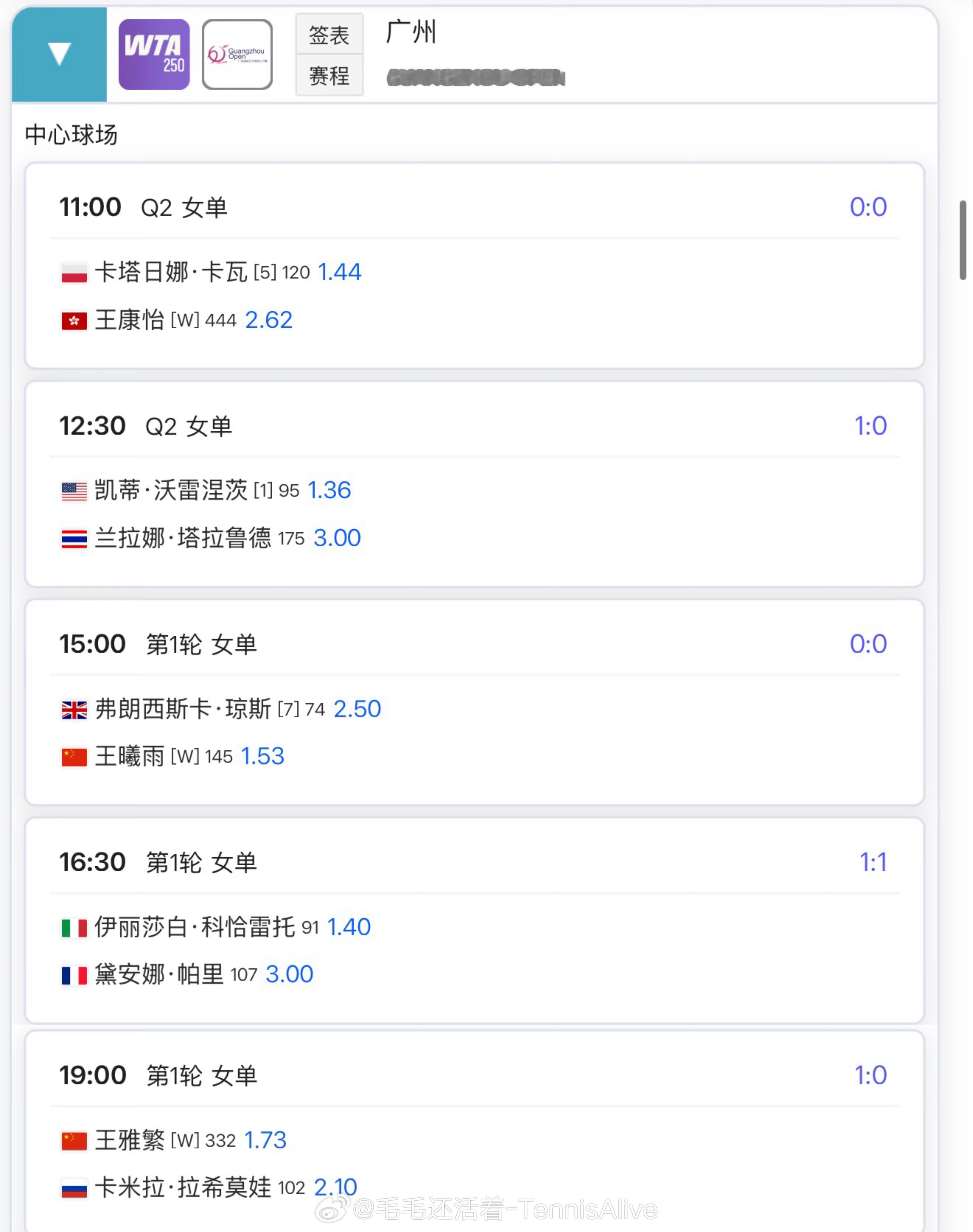This screenshot has height=1232, width=973.
Task: Select odds 3.00 for 兰拉娜·塔拉鲁德
Action: click(337, 538)
